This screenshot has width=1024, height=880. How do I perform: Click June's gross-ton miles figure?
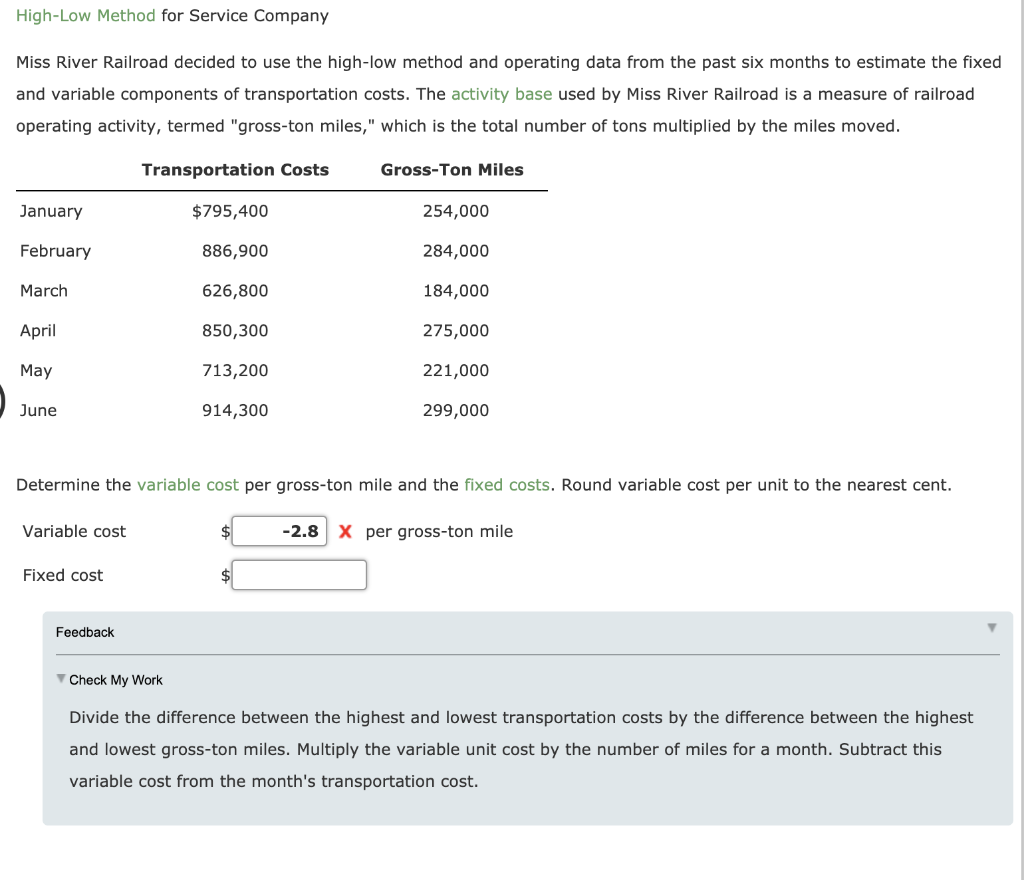457,410
